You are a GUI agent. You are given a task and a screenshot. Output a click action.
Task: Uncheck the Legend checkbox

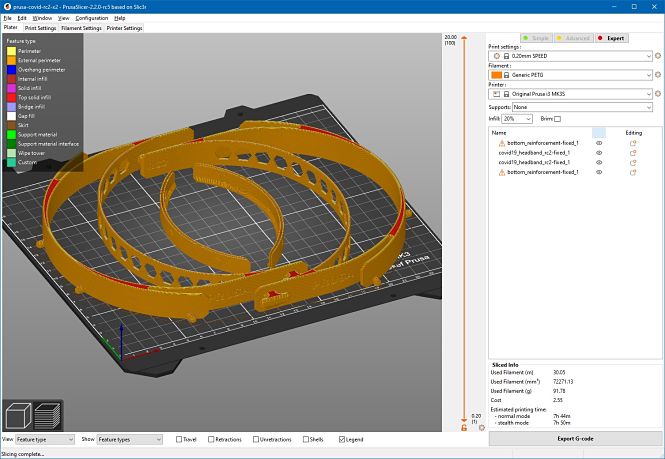click(344, 439)
